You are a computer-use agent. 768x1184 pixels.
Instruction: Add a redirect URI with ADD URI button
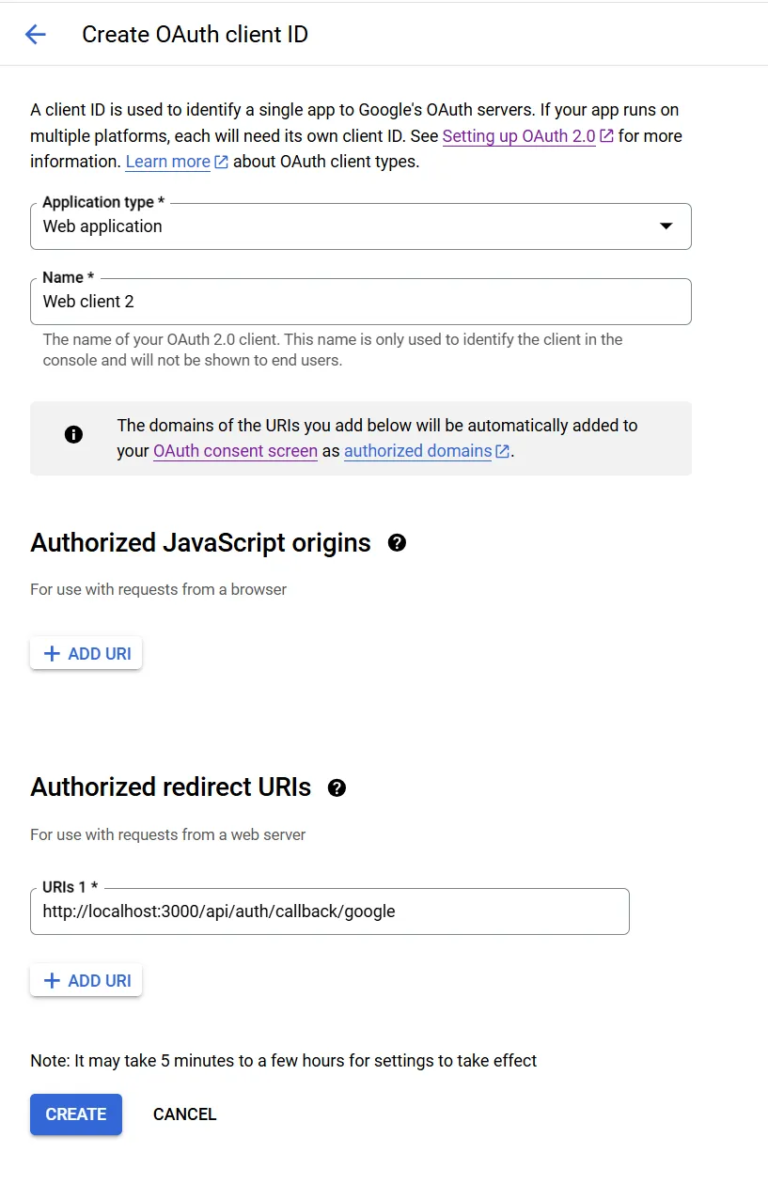[x=86, y=980]
